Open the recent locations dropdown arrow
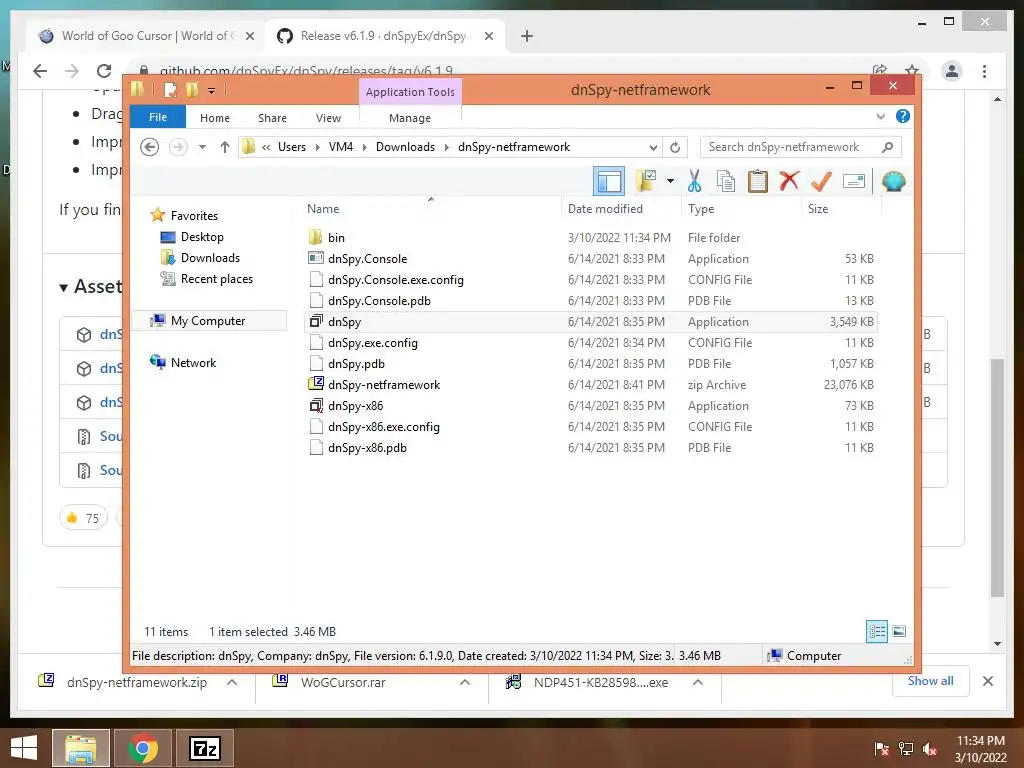The height and width of the screenshot is (768, 1024). 202,147
